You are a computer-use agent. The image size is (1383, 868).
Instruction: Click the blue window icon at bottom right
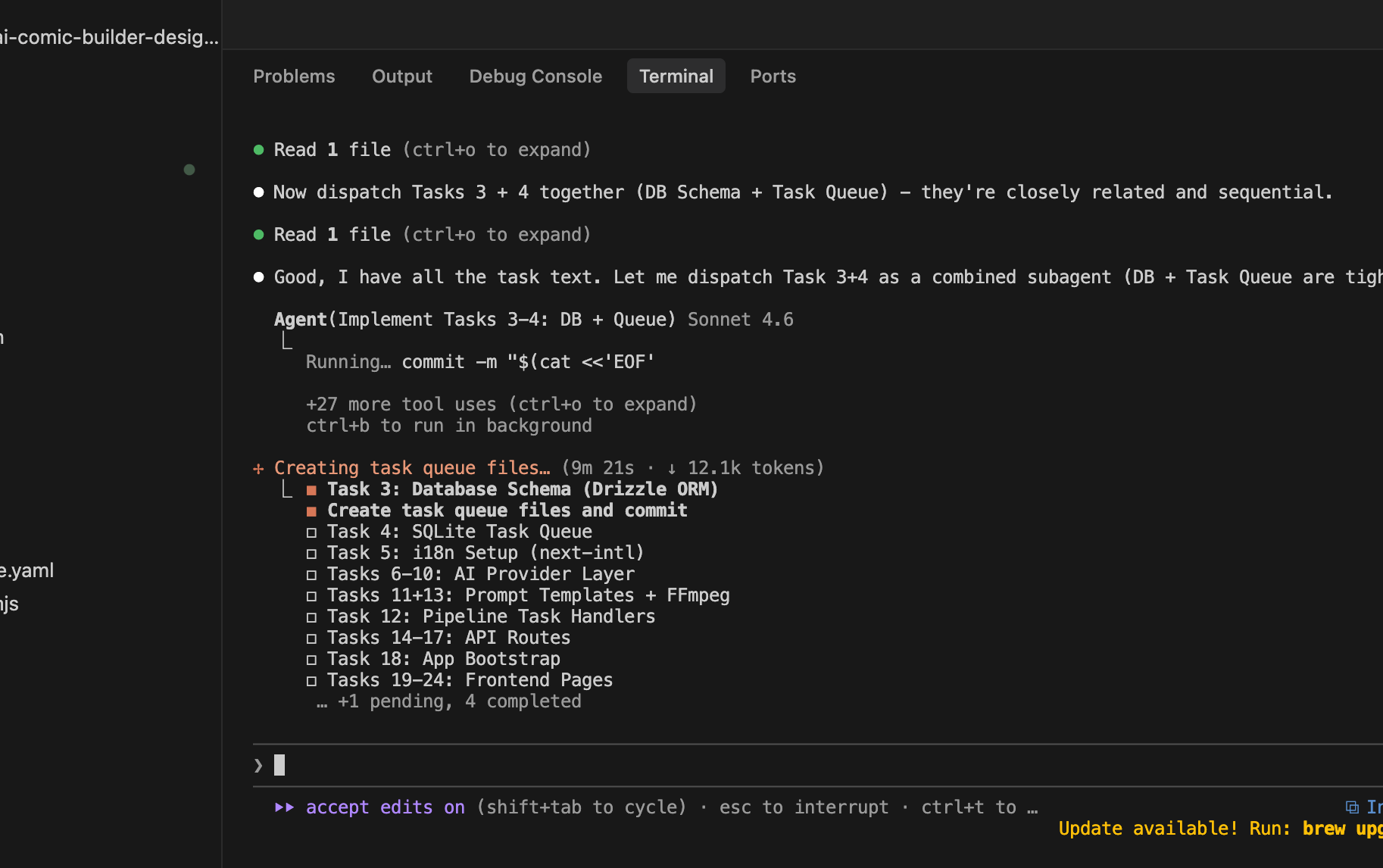pyautogui.click(x=1351, y=807)
